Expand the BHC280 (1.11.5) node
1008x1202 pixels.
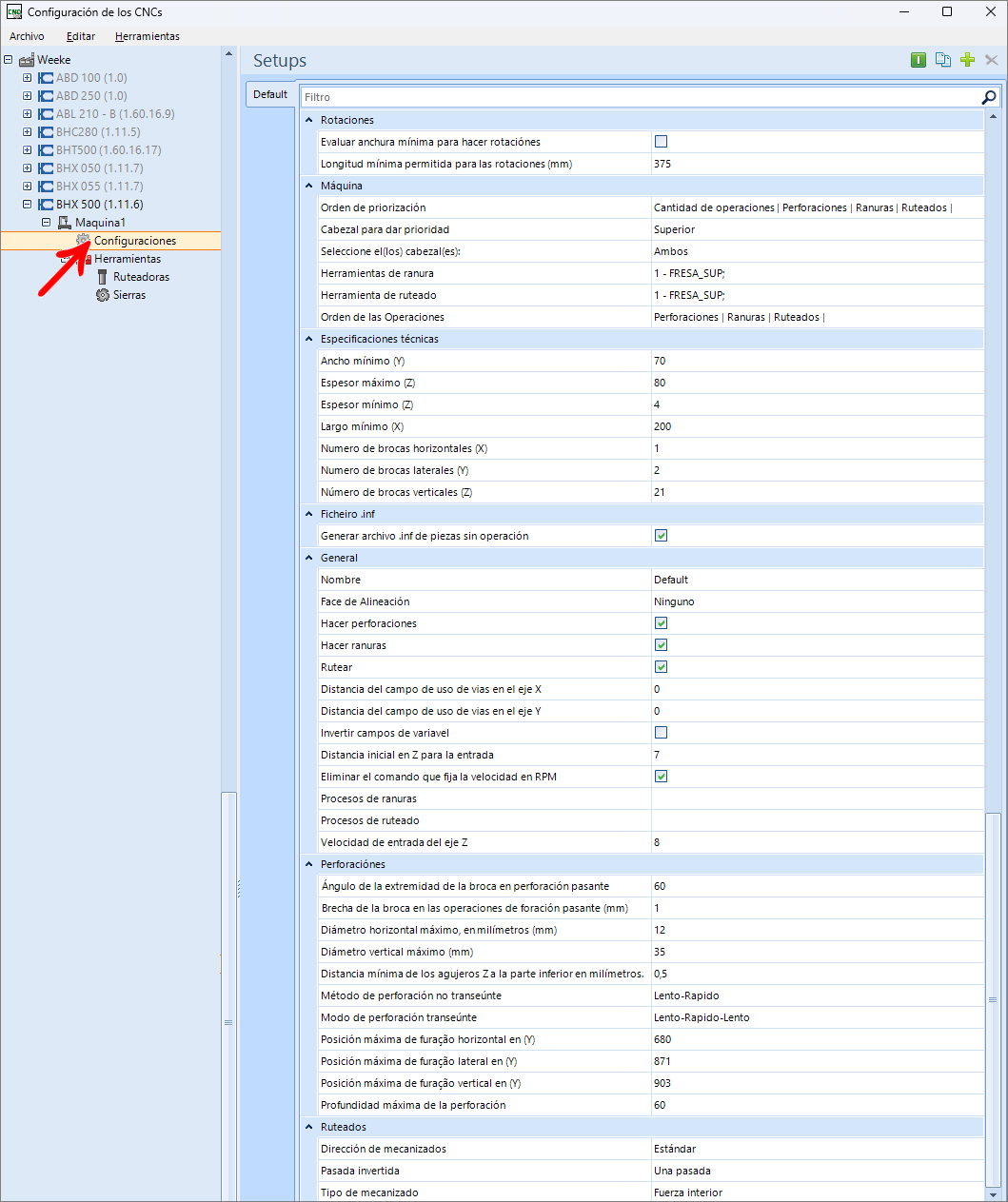pyautogui.click(x=28, y=132)
